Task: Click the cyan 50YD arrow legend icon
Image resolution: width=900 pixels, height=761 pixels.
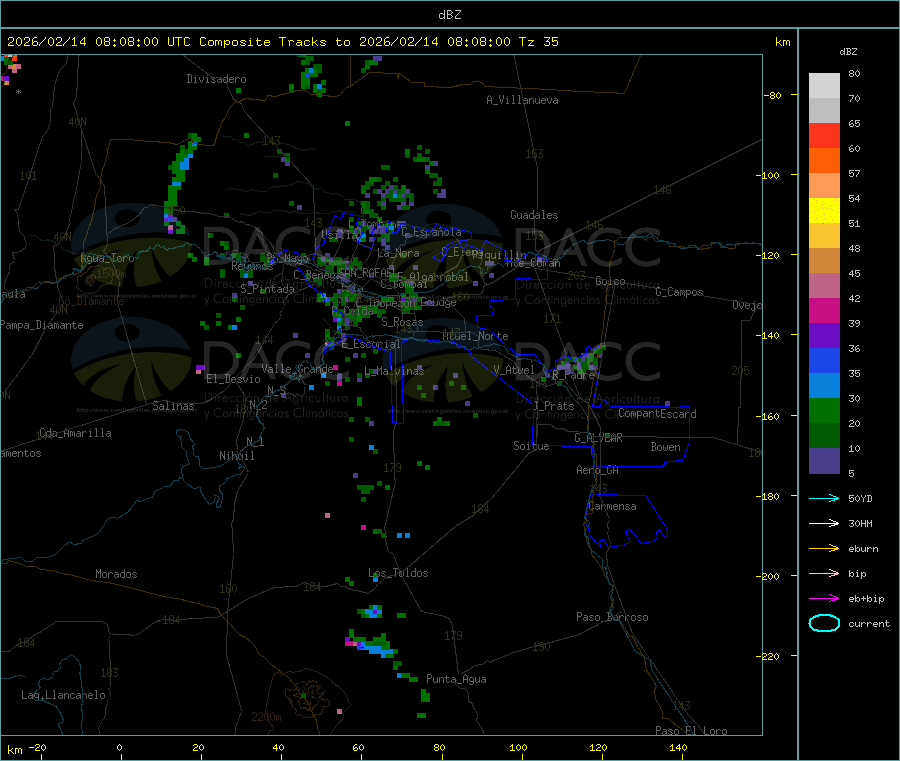Action: 824,498
